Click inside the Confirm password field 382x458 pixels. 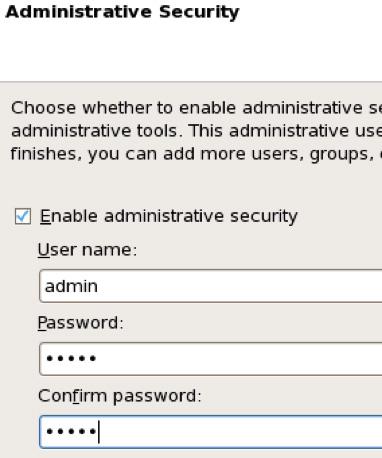211,431
